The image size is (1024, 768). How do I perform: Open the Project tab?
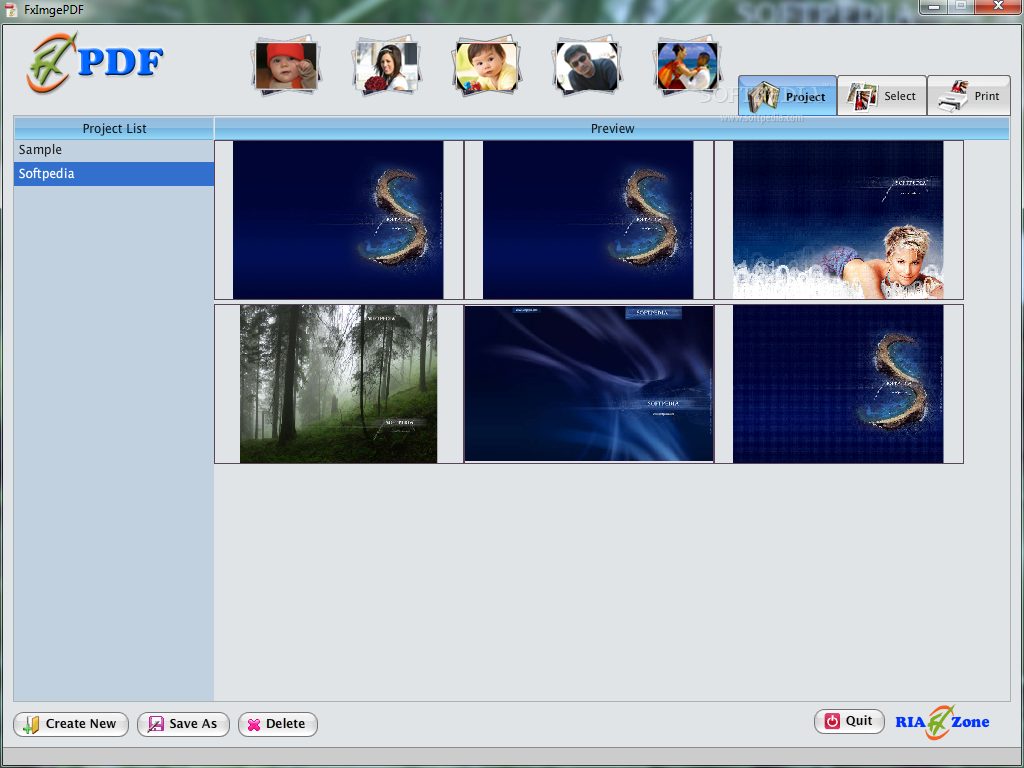click(x=788, y=96)
